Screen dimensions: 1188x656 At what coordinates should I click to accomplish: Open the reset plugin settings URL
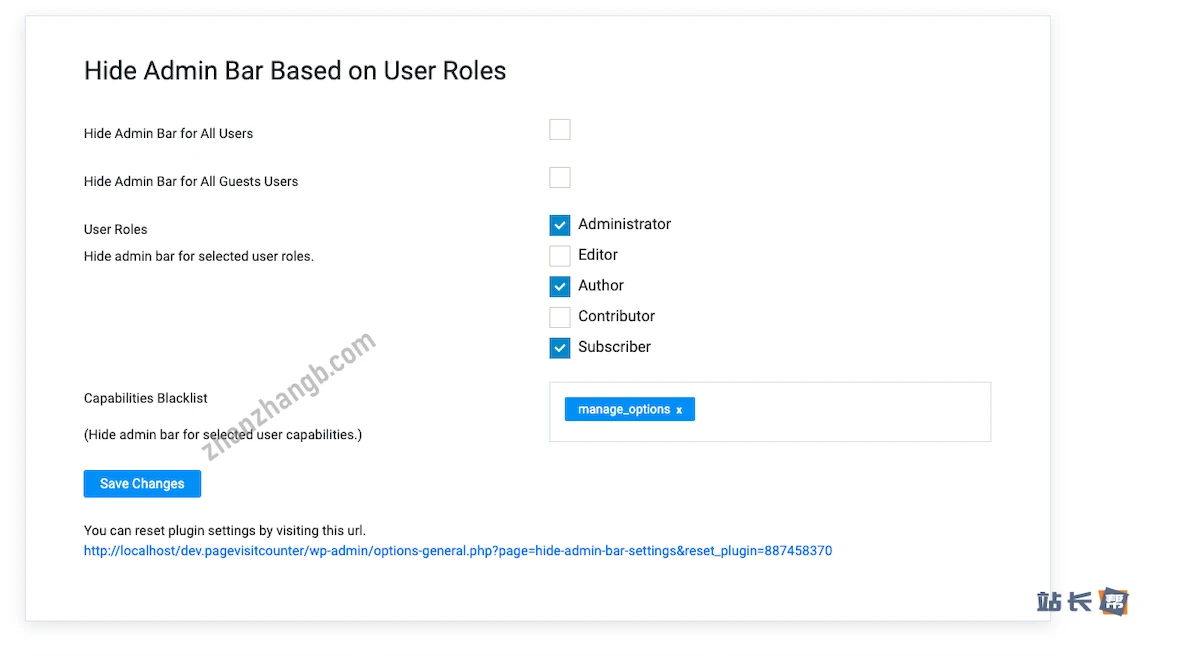(457, 551)
